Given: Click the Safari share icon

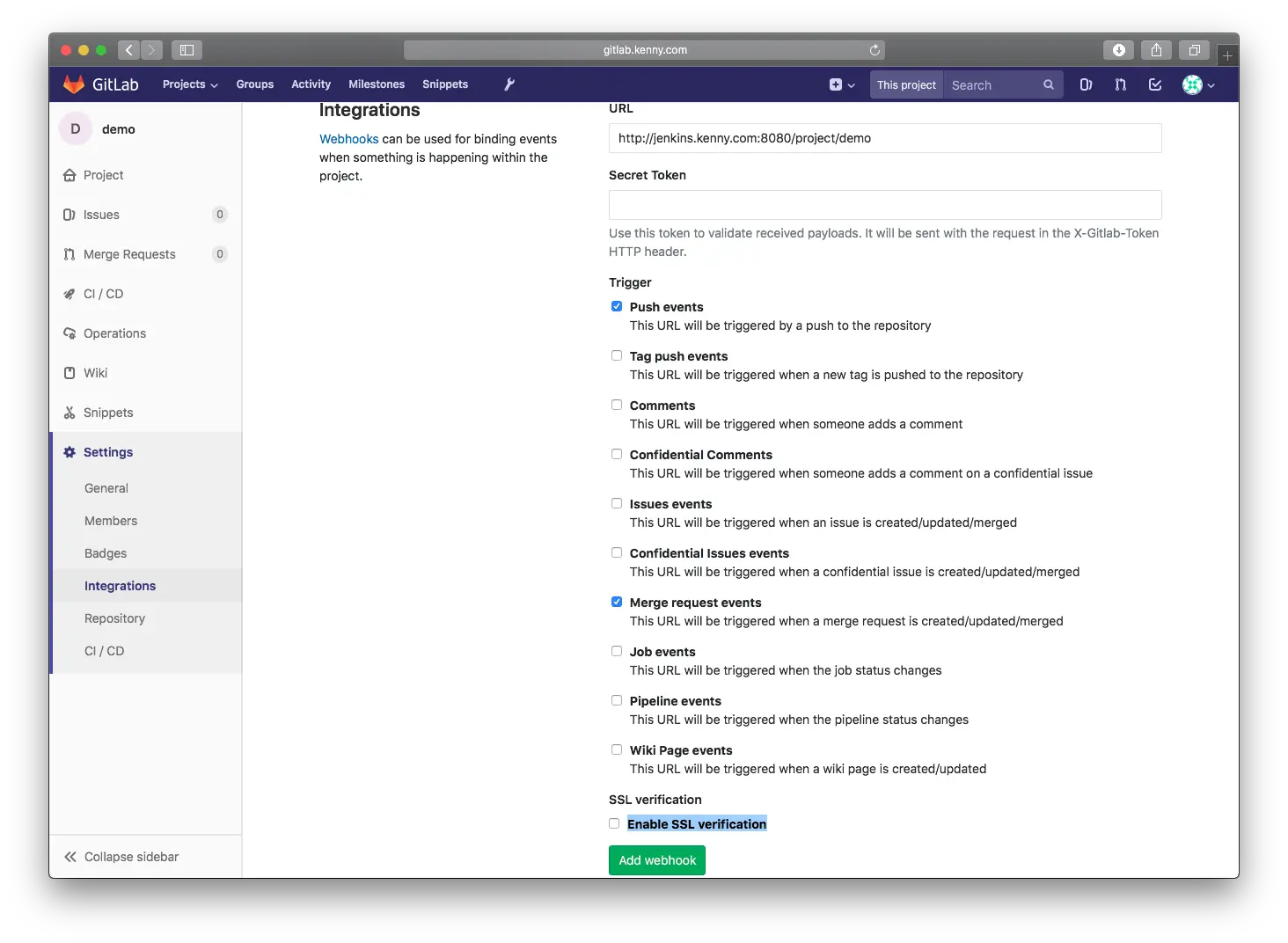Looking at the screenshot, I should tap(1157, 50).
